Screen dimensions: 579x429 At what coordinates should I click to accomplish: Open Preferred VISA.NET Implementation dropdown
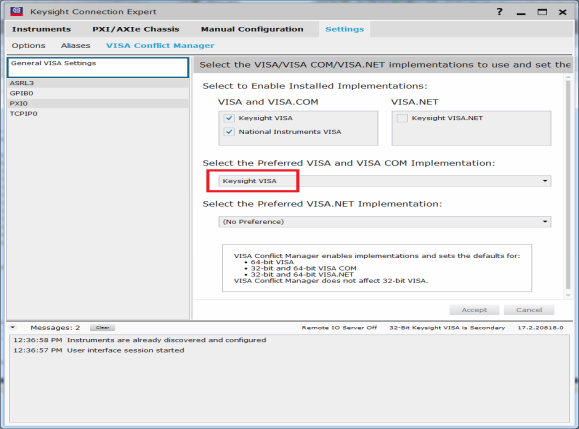point(384,222)
